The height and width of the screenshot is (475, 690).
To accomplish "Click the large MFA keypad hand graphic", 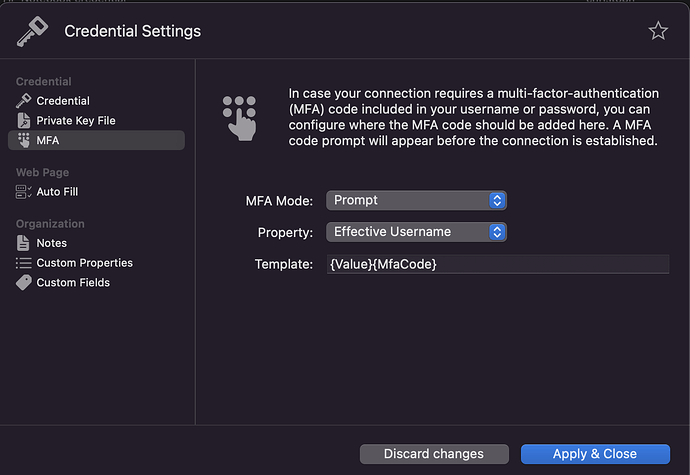I will tap(240, 118).
